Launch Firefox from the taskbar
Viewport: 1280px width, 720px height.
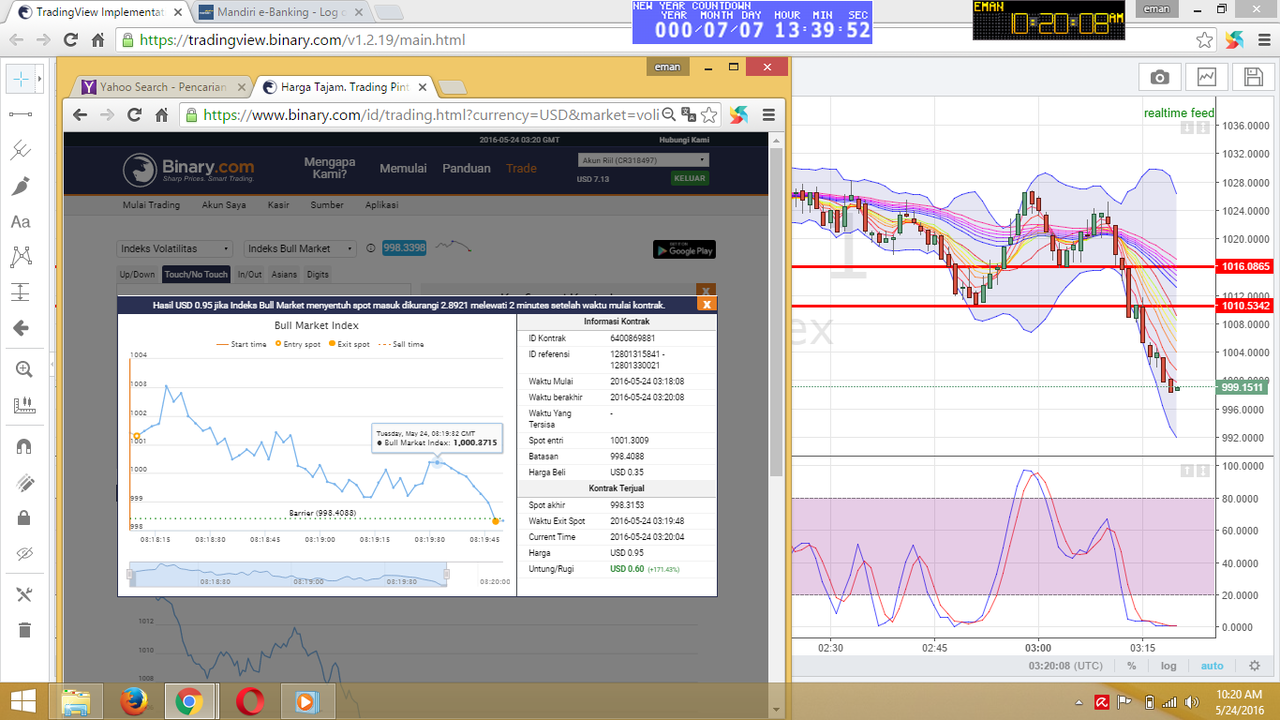133,702
